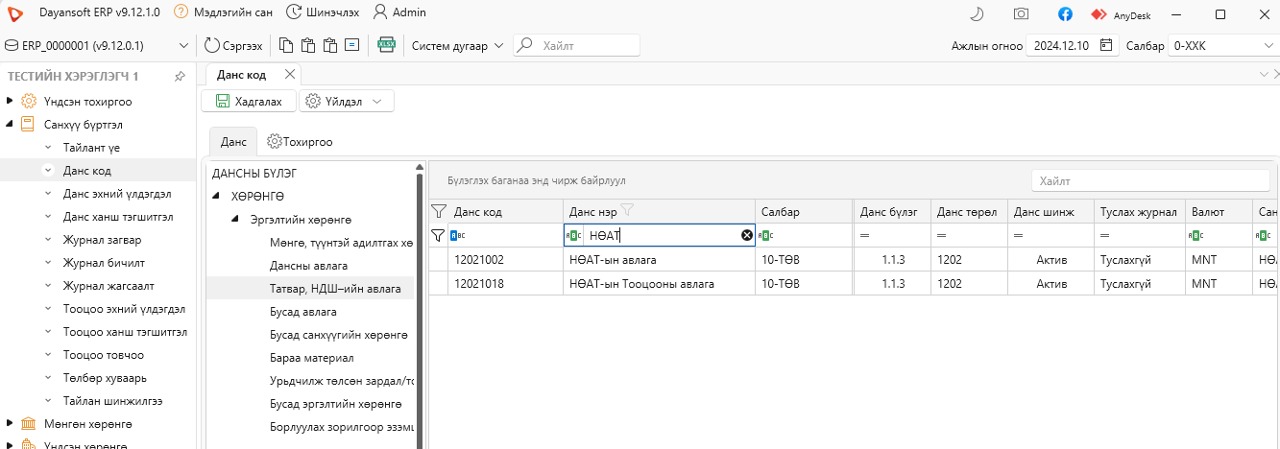1280x449 pixels.
Task: Close the Данс код tab
Action: (x=290, y=74)
